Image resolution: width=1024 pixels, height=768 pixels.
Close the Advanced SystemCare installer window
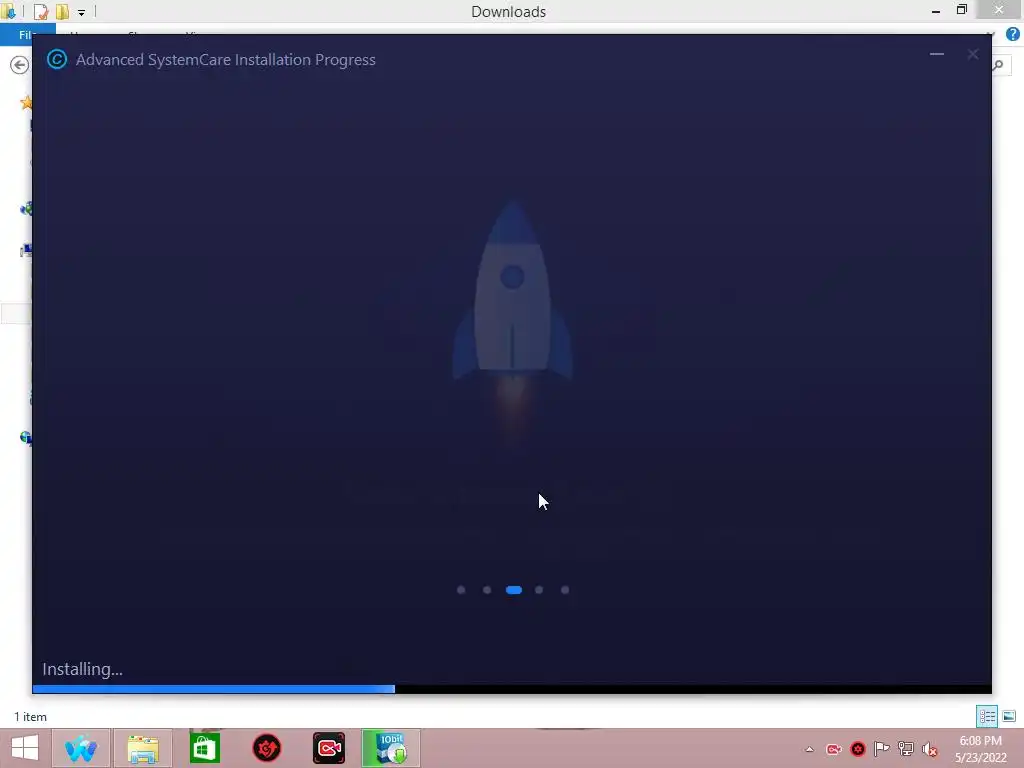tap(972, 54)
